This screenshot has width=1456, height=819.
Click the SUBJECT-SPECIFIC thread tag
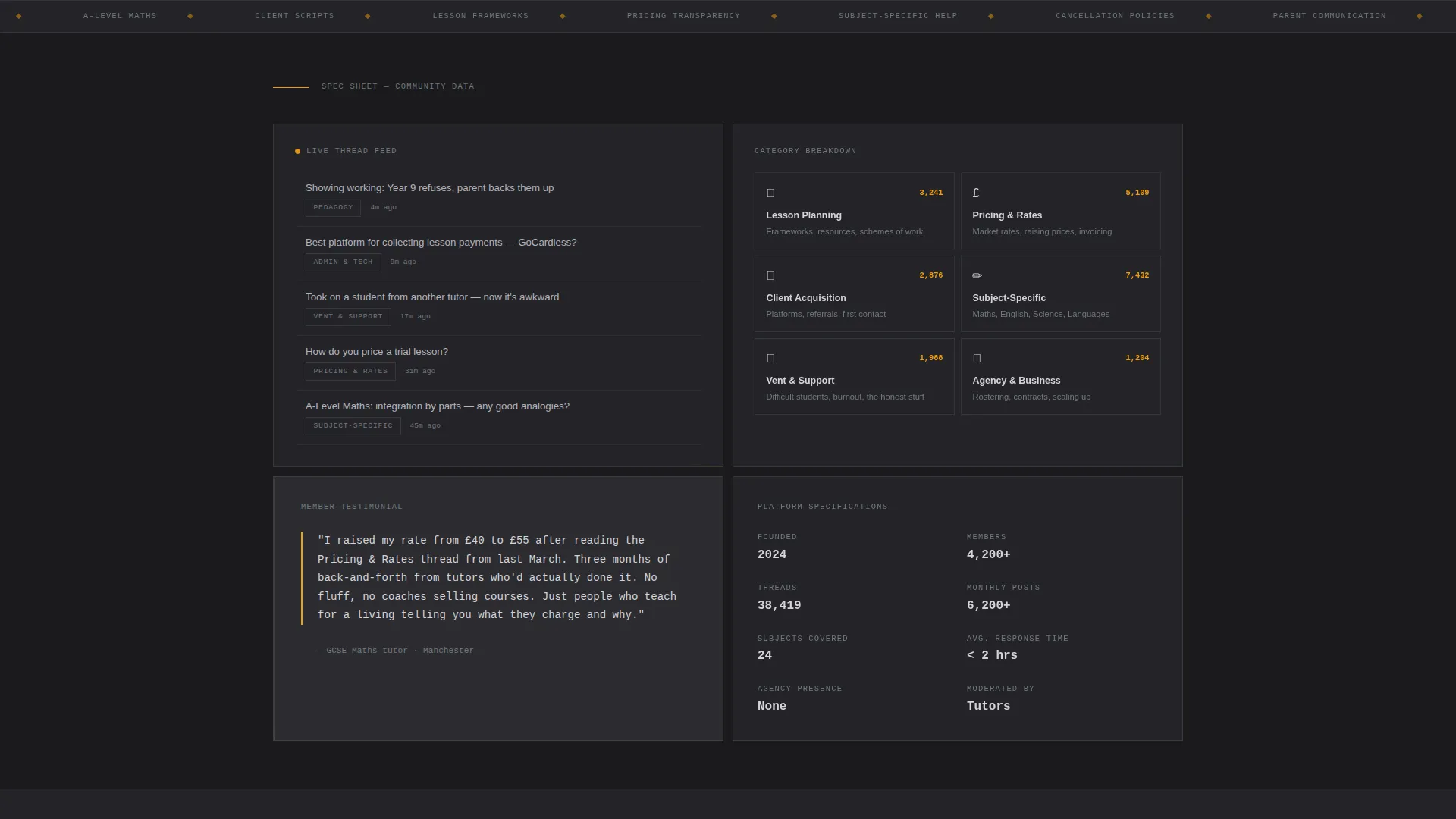[353, 426]
